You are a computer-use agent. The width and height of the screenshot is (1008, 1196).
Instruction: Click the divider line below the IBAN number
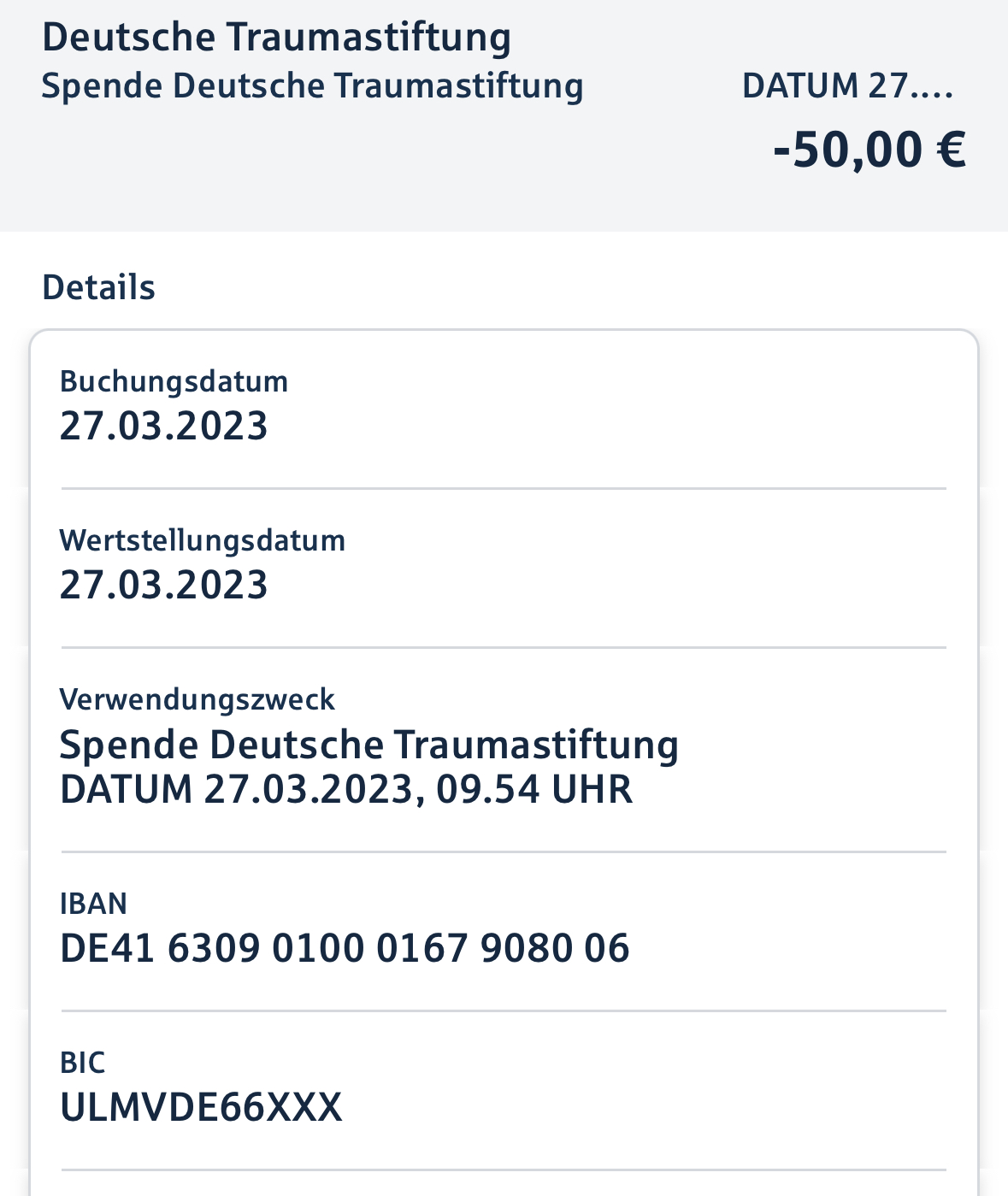pyautogui.click(x=504, y=1011)
